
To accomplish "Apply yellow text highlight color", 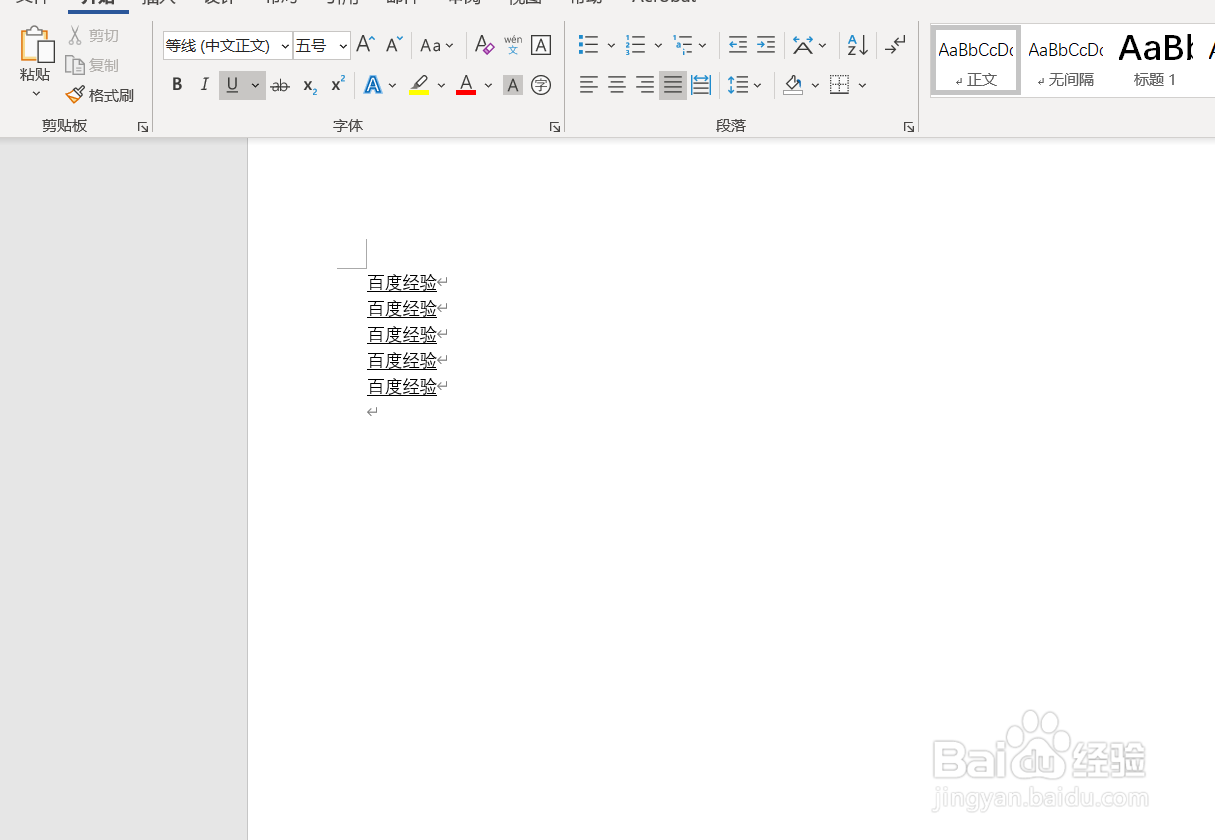I will click(419, 85).
